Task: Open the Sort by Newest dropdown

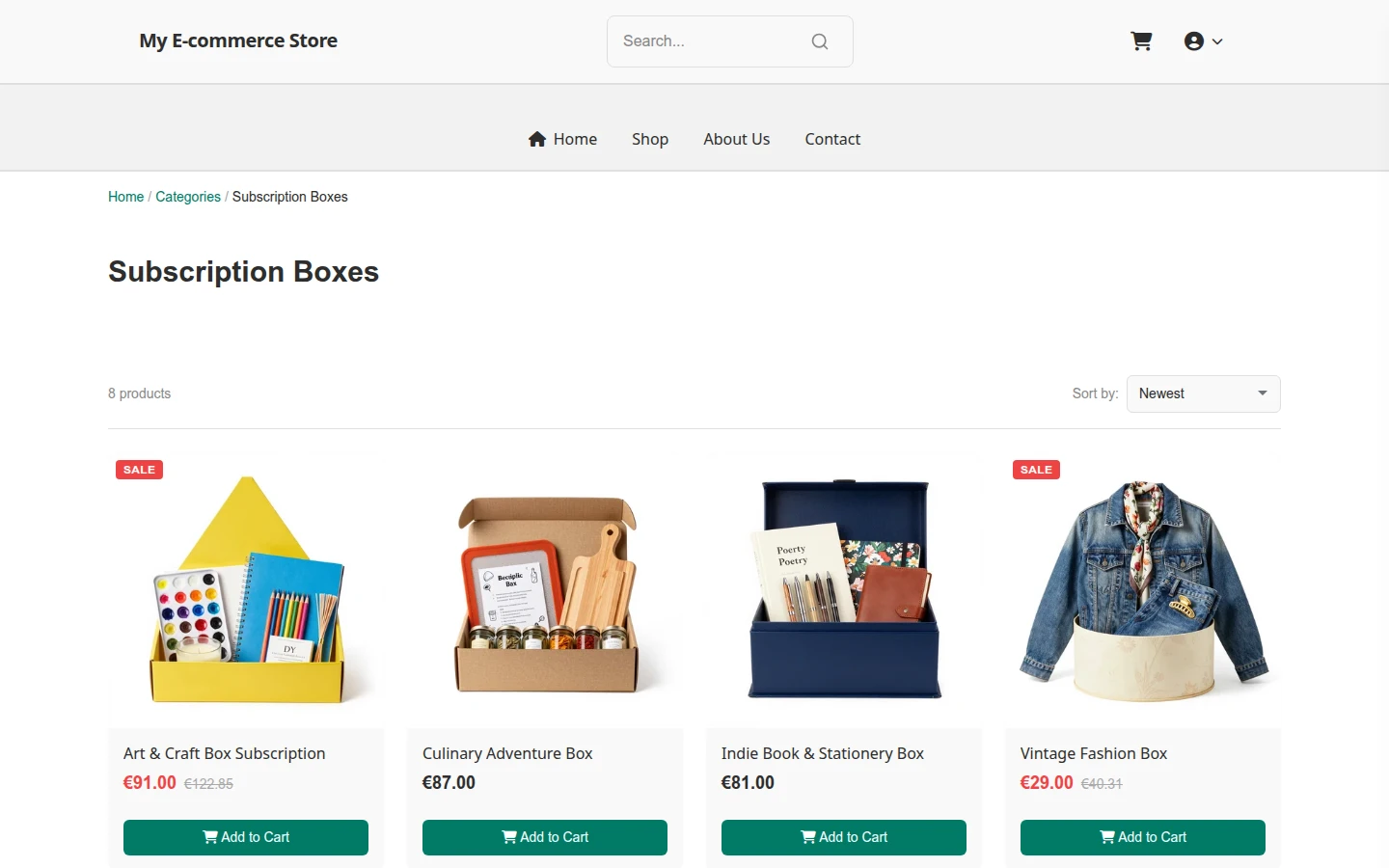Action: (x=1203, y=393)
